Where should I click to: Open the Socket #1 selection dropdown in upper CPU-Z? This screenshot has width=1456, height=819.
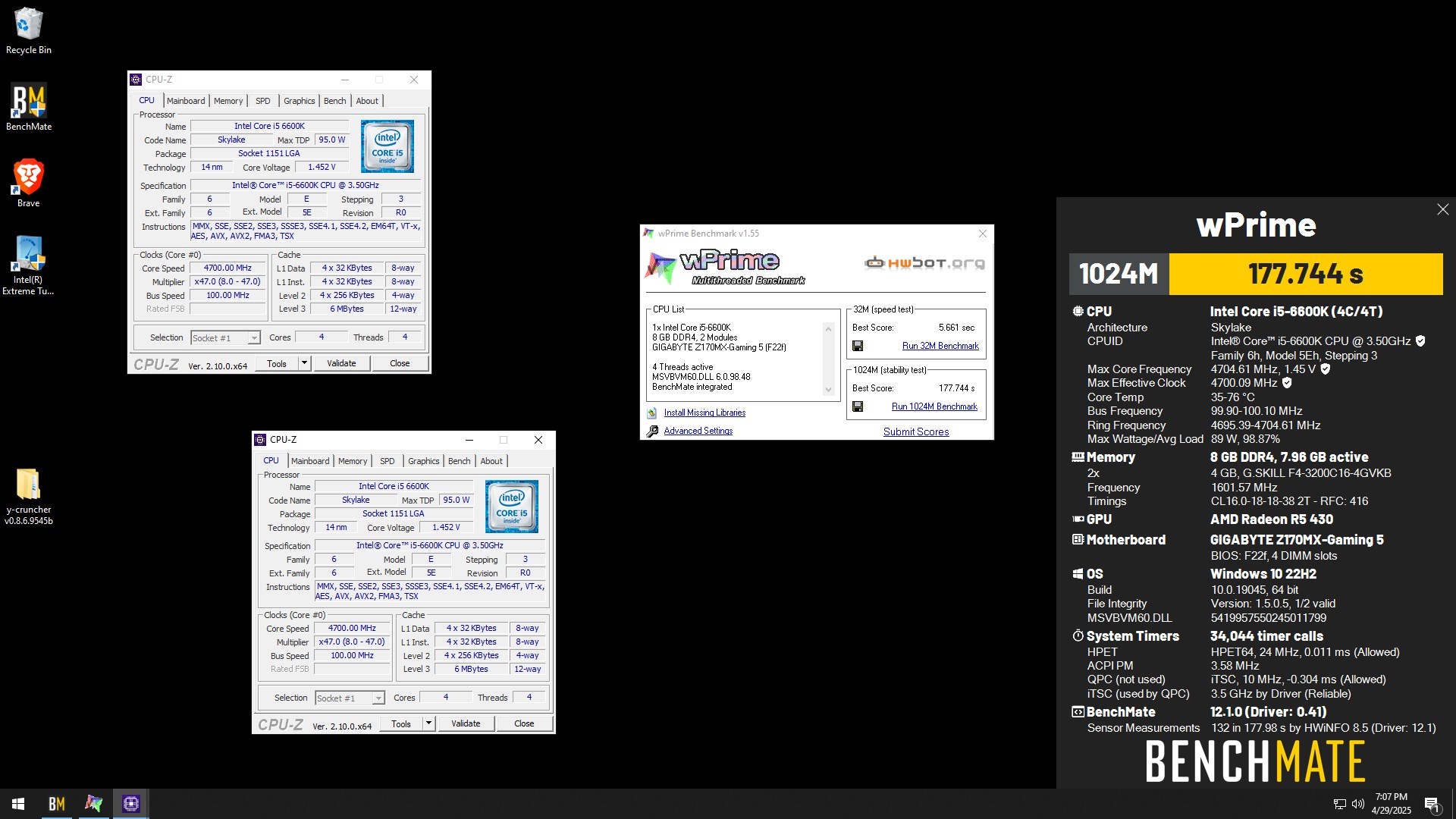pyautogui.click(x=225, y=338)
